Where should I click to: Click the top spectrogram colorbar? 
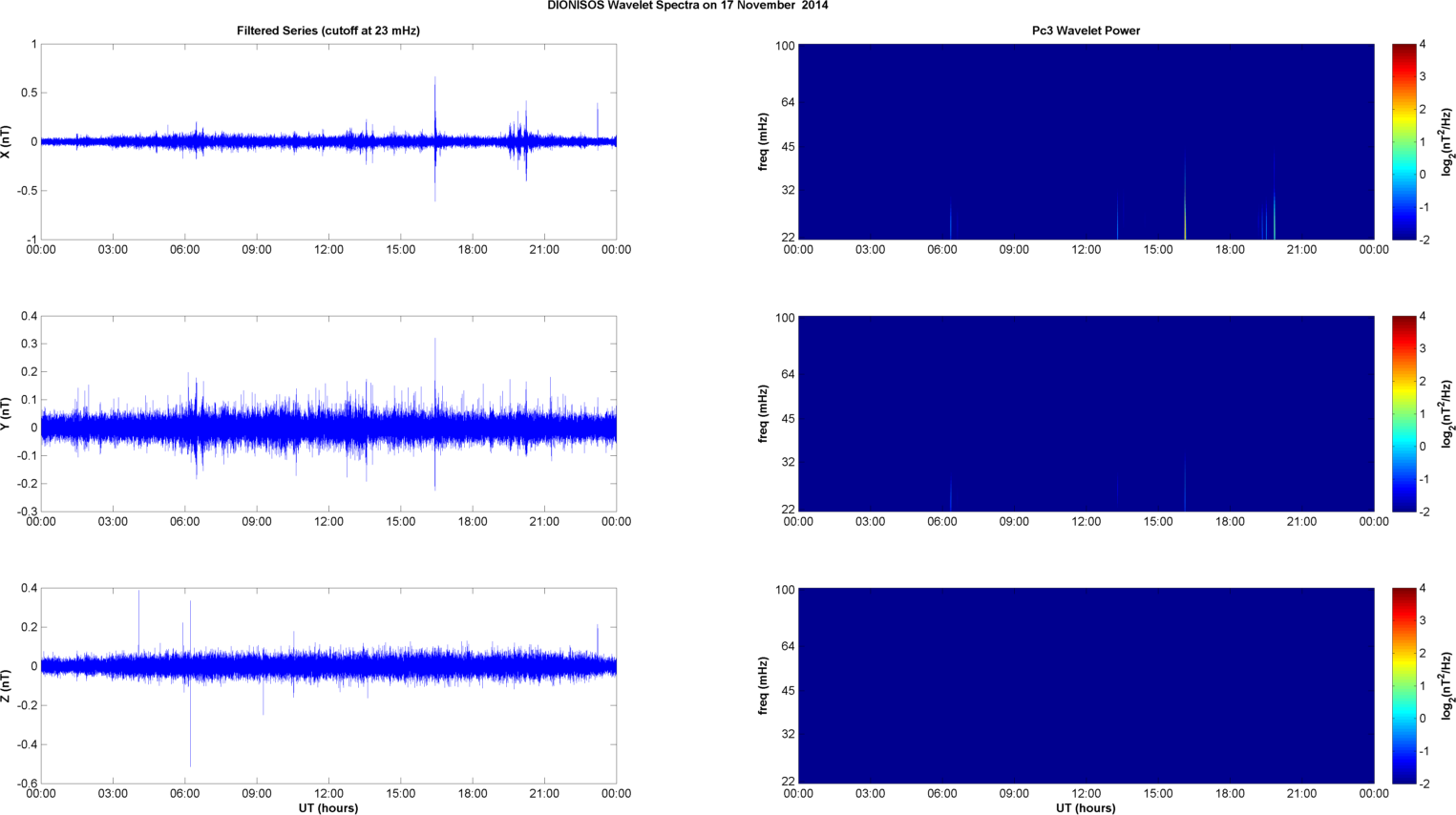(x=1403, y=141)
